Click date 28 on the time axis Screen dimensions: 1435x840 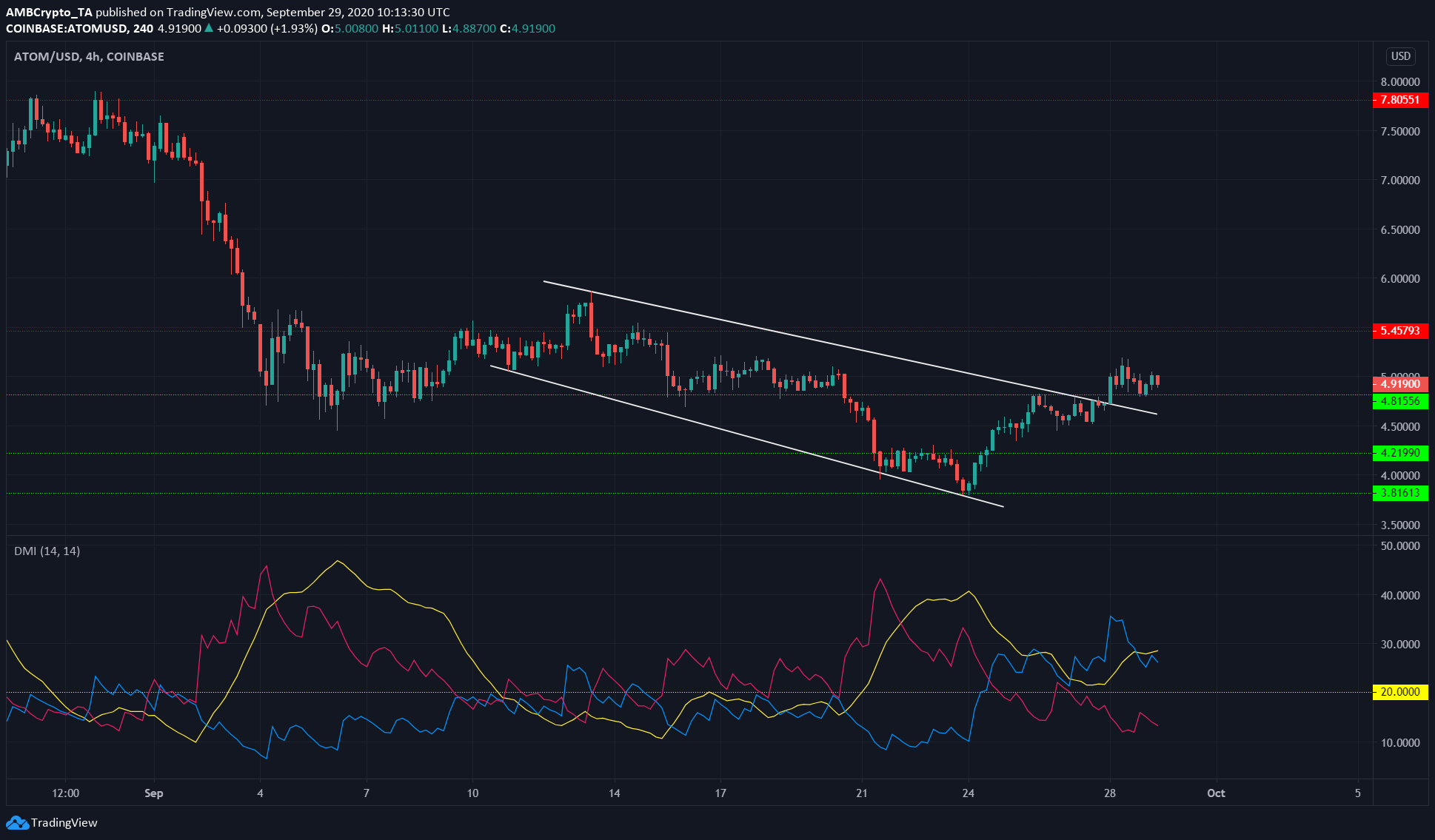(x=1110, y=793)
